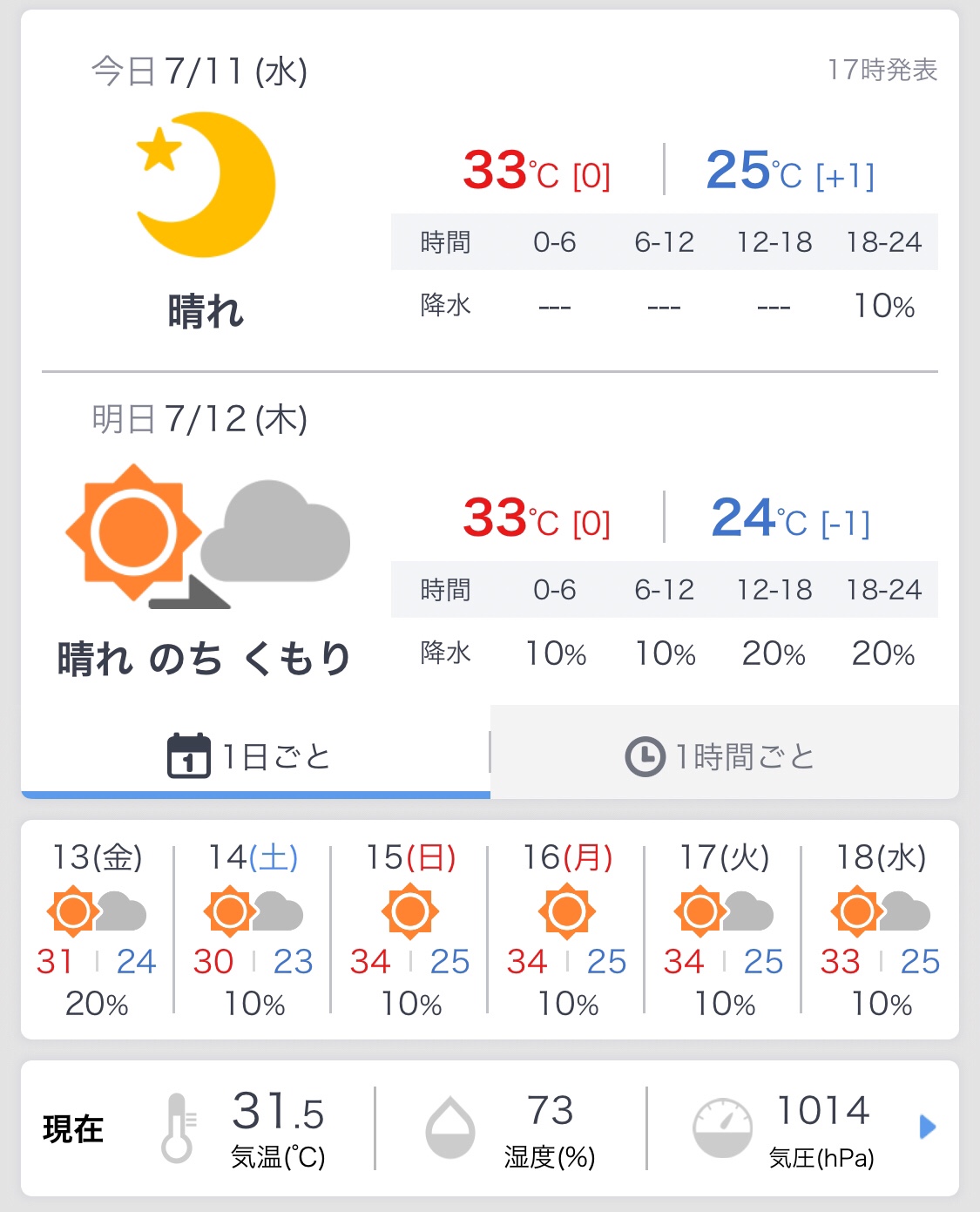
Task: Switch to the 1時間ごと hourly tab
Action: tap(721, 755)
